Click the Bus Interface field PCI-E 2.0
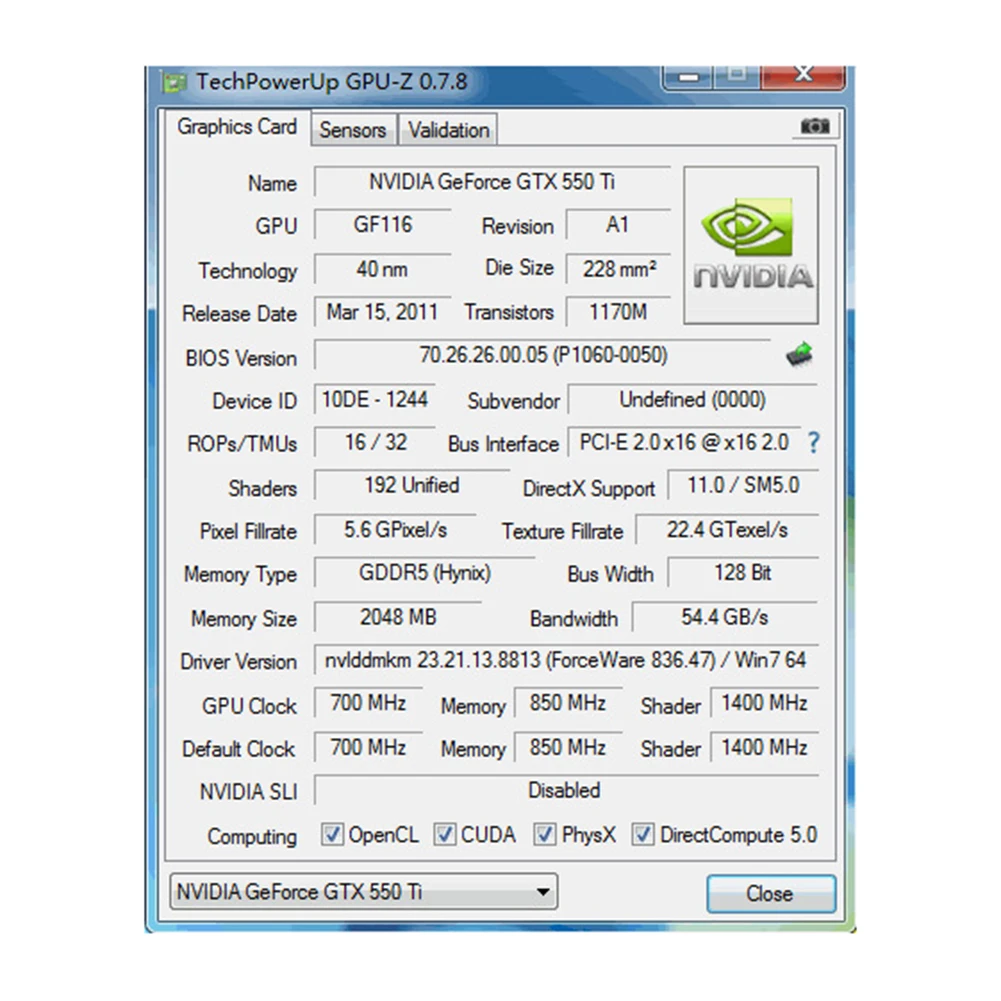 (684, 442)
